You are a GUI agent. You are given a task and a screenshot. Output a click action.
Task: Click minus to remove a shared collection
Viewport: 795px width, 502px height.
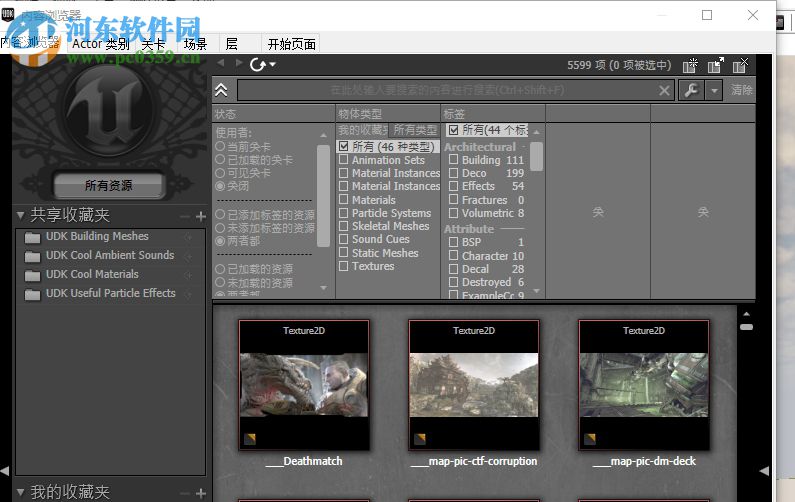coord(185,217)
